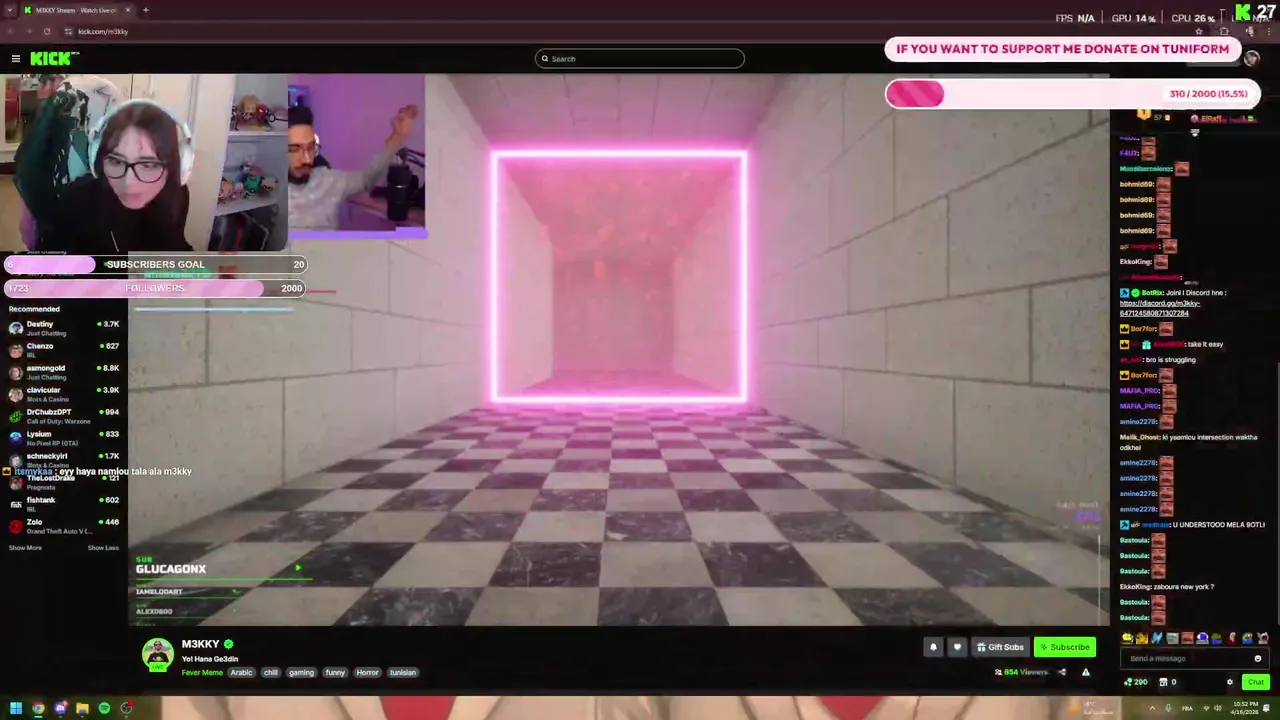Viewport: 1280px width, 720px height.
Task: Follow channel with heart button
Action: (957, 647)
